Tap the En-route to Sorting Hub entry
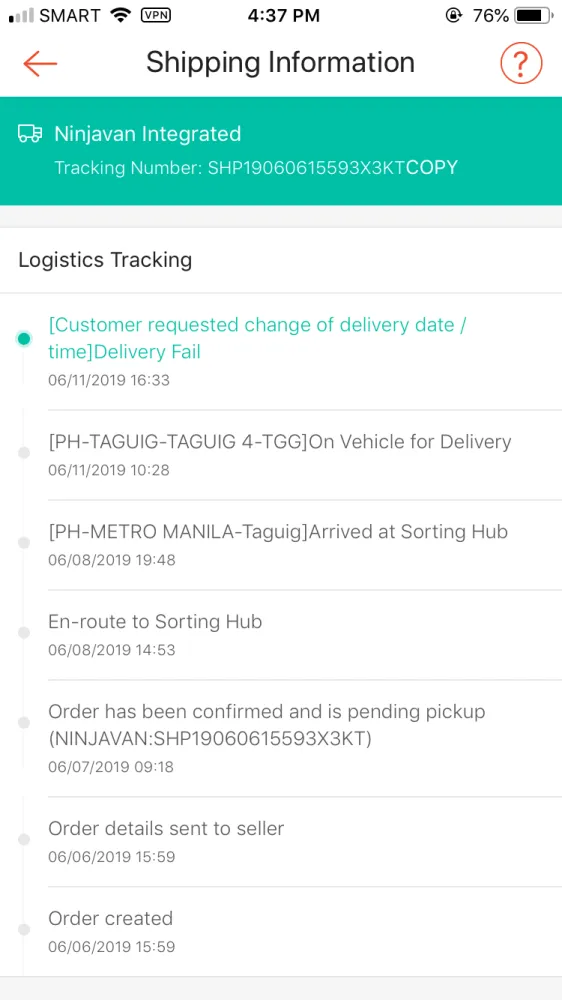The image size is (562, 1000). [281, 635]
